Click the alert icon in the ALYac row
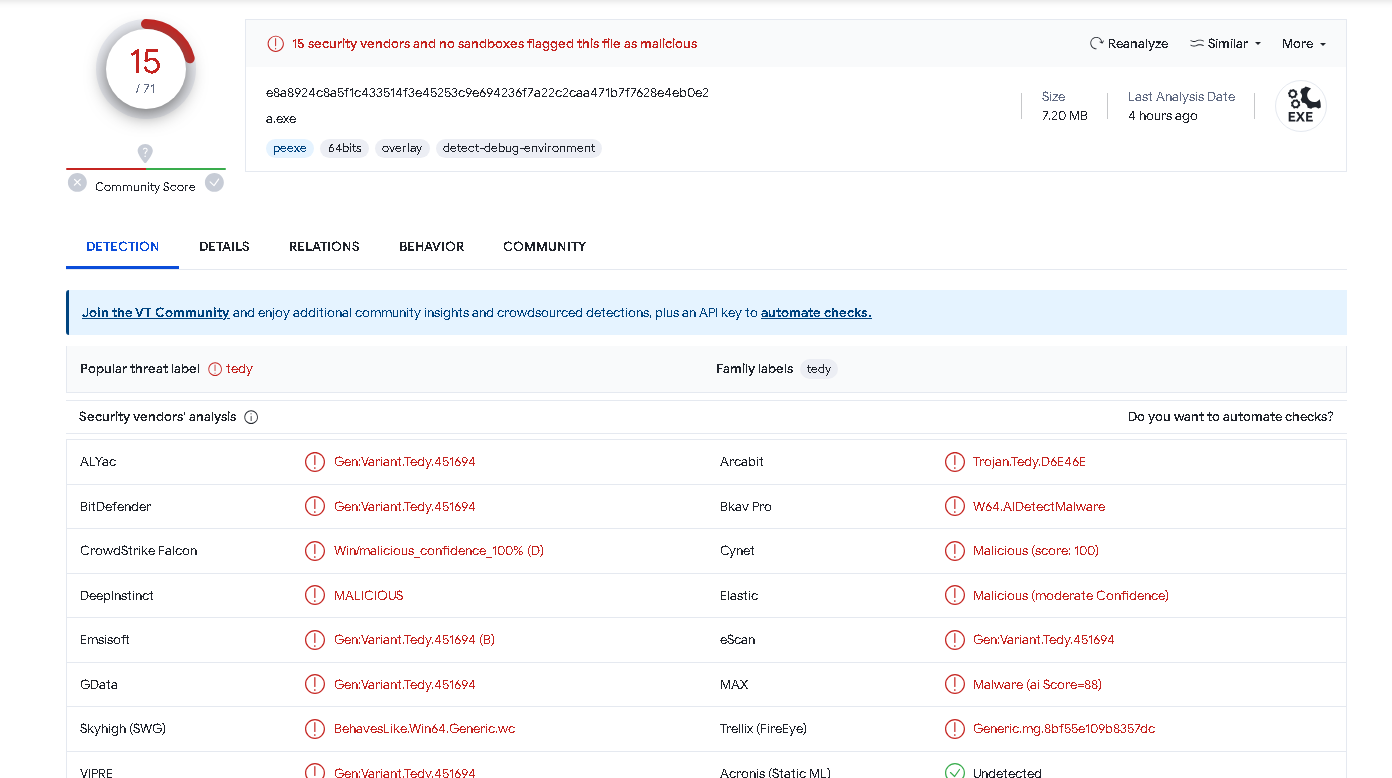The width and height of the screenshot is (1392, 778). (x=315, y=462)
